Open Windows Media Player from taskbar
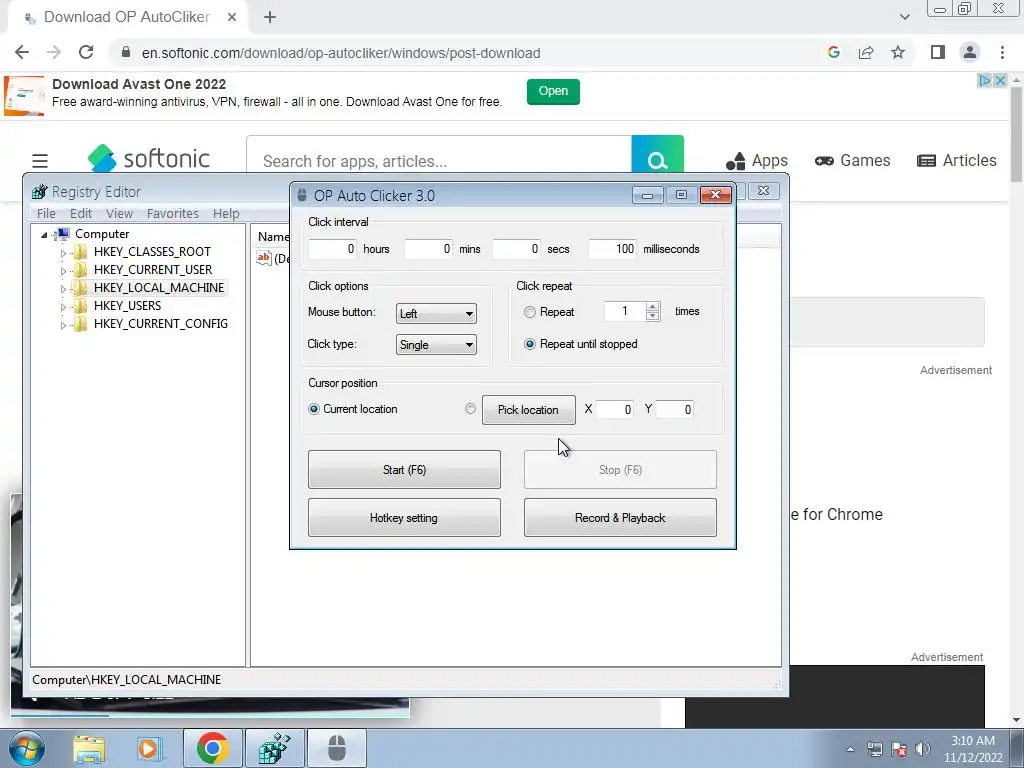Screen dimensions: 1024x768 pos(149,748)
